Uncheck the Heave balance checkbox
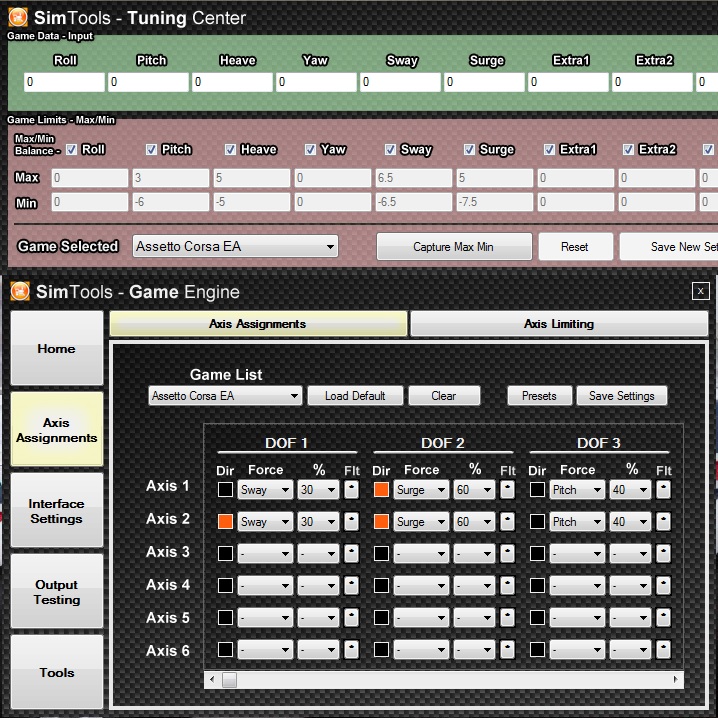The height and width of the screenshot is (718, 718). click(x=230, y=150)
